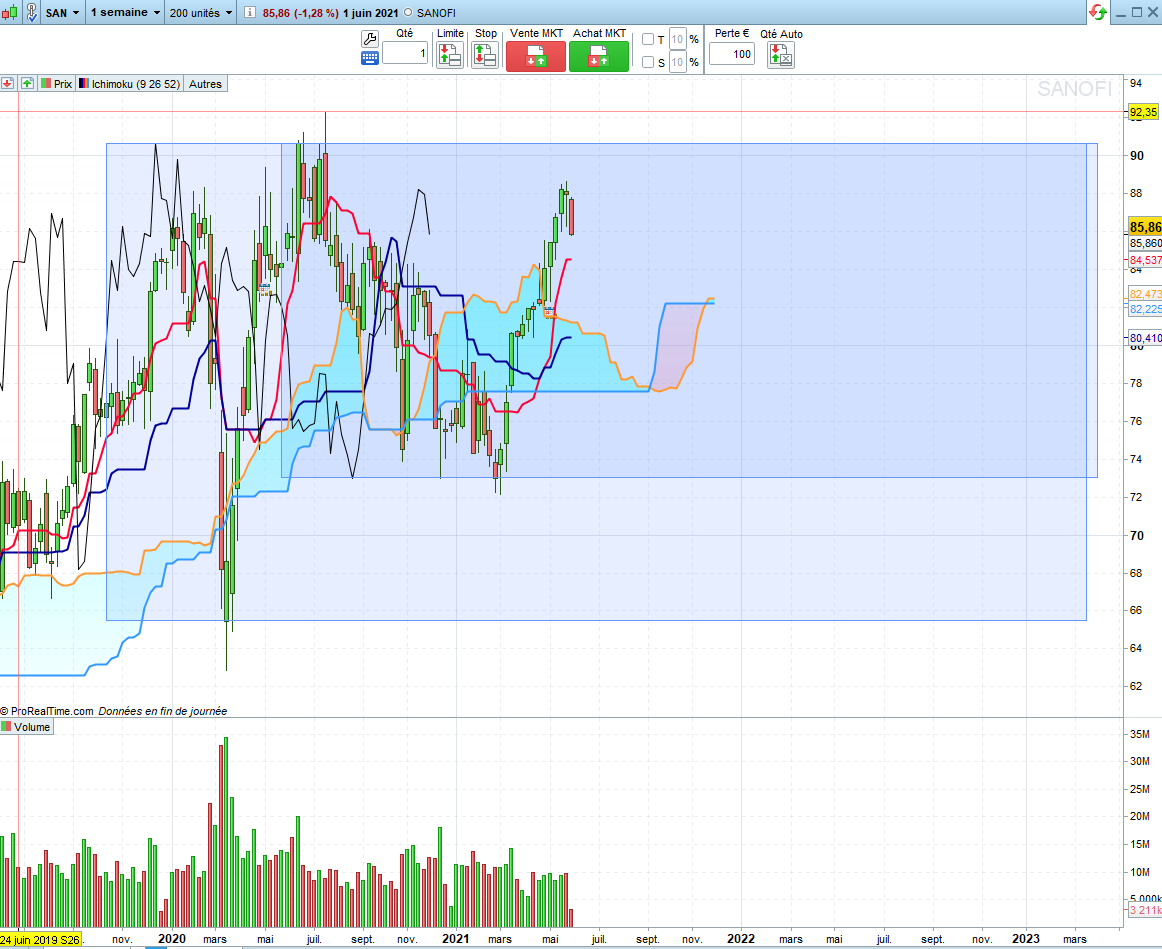Click the 85,86 (-1,28 %) header quote
This screenshot has height=949, width=1162.
300,13
